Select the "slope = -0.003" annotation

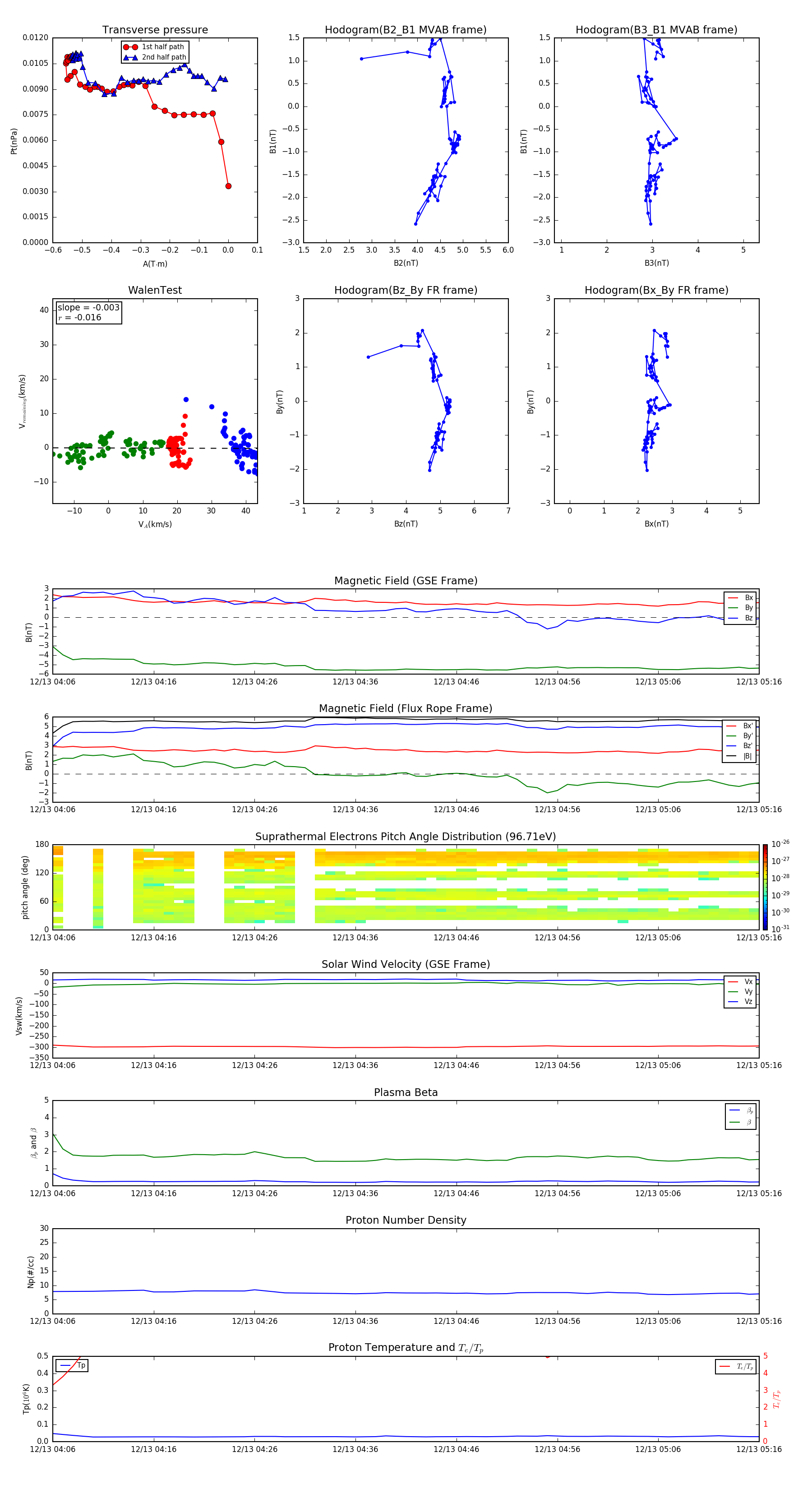pos(88,308)
